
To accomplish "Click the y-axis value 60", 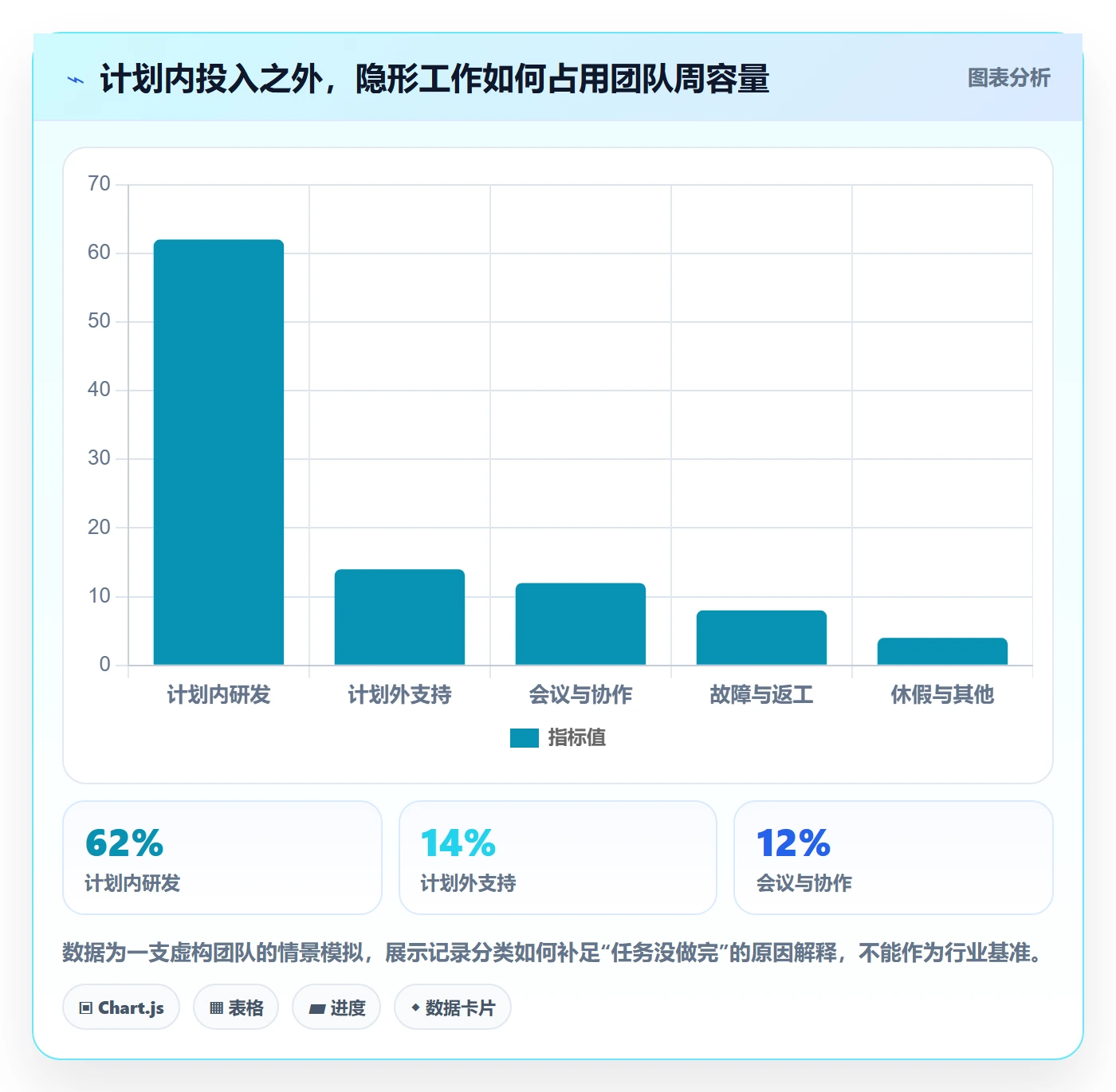I will (100, 253).
